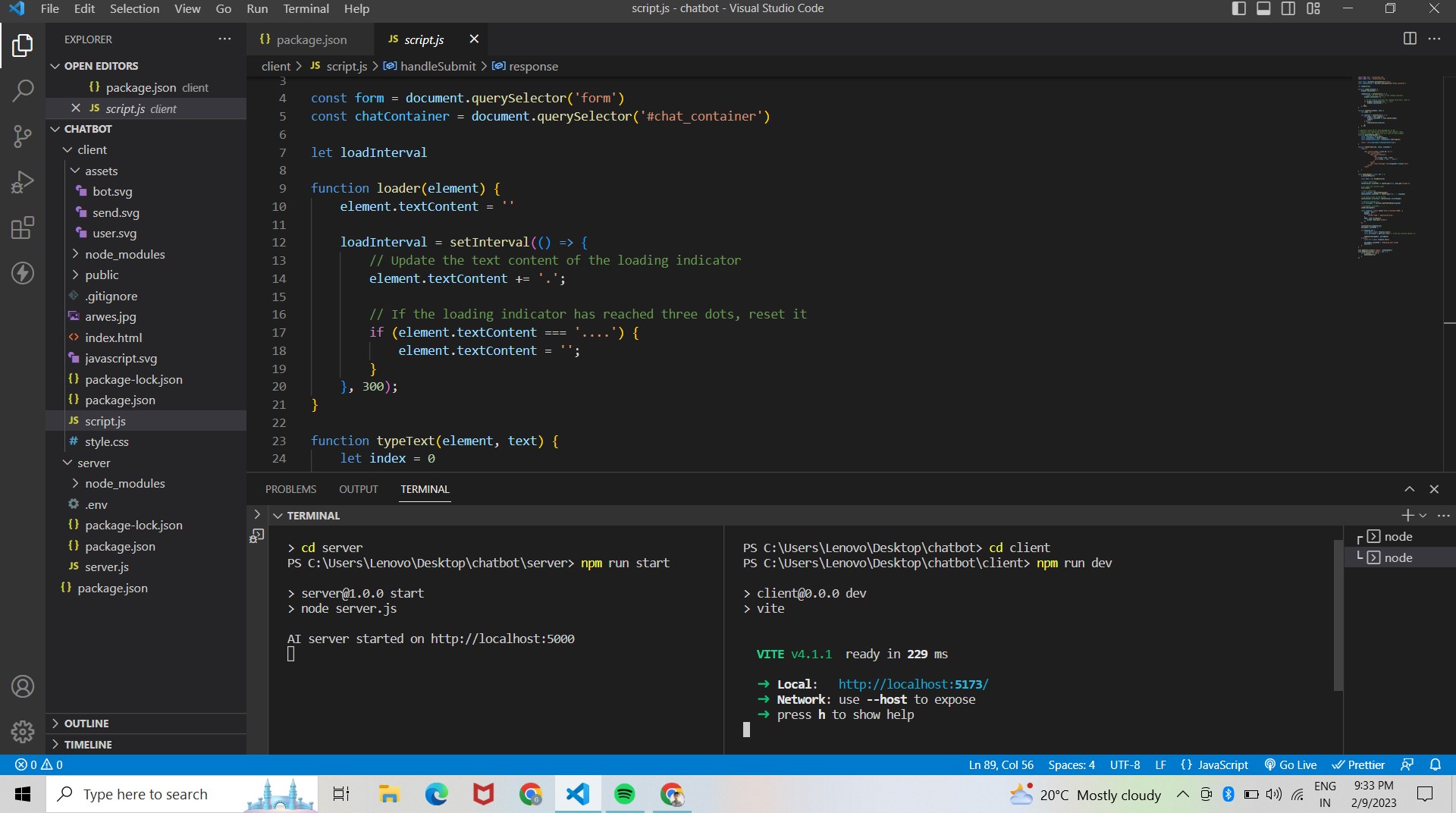Viewport: 1456px width, 813px height.
Task: Open the Explorer view in activity bar
Action: click(x=23, y=46)
